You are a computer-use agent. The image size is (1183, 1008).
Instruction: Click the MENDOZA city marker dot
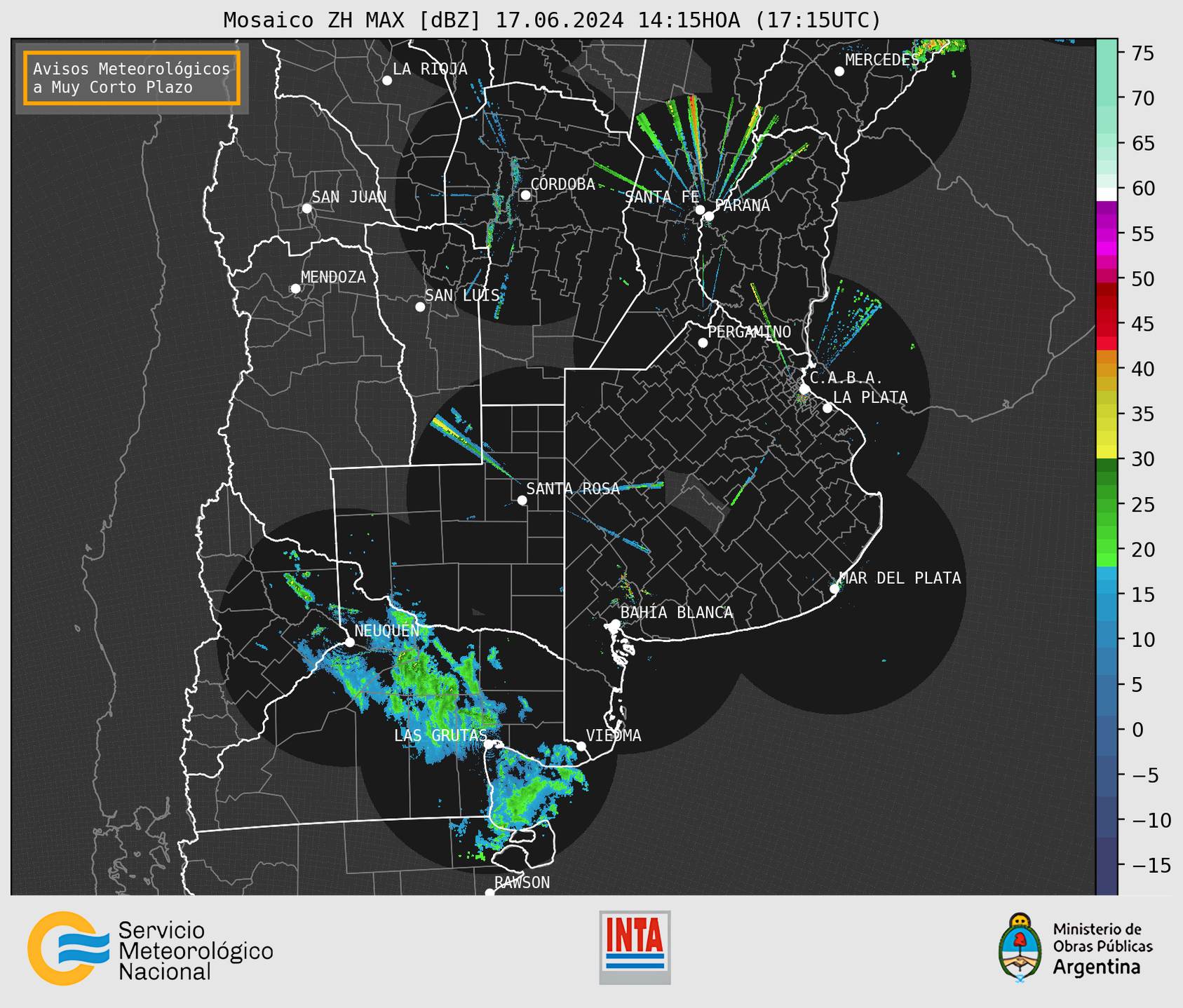tap(295, 289)
